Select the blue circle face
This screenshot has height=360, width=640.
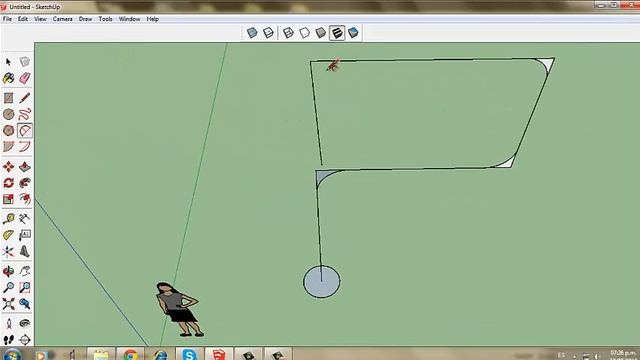[x=322, y=282]
